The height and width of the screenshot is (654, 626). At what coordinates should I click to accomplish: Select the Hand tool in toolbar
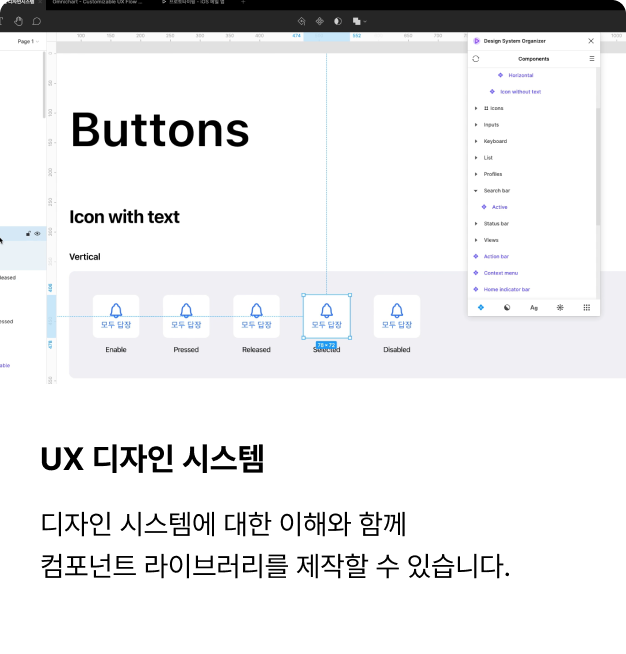coord(18,21)
